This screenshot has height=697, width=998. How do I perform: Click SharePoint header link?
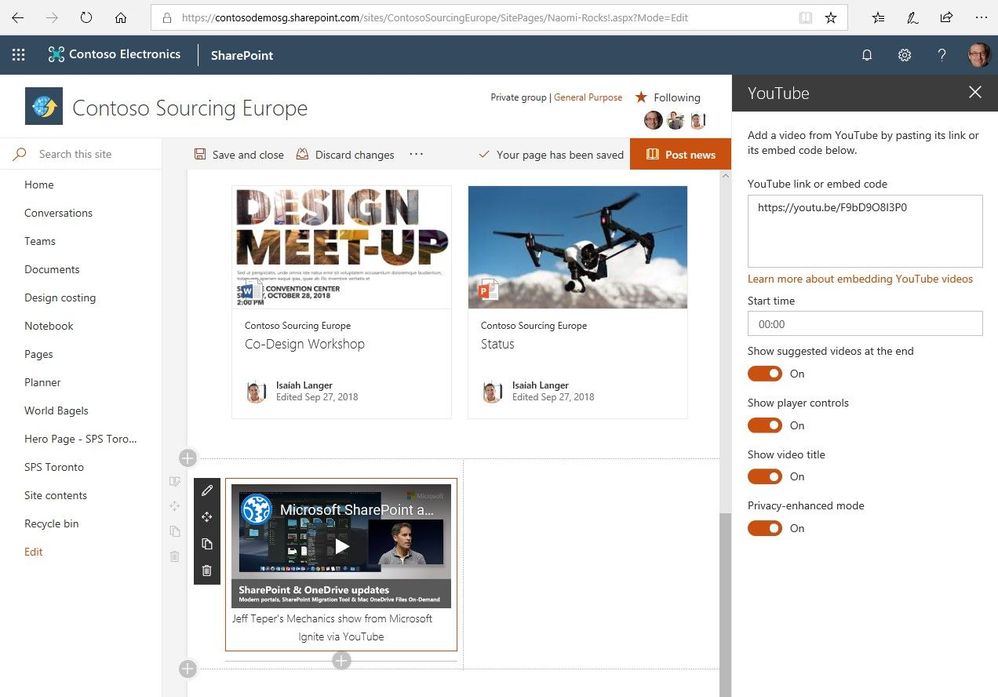pyautogui.click(x=242, y=55)
